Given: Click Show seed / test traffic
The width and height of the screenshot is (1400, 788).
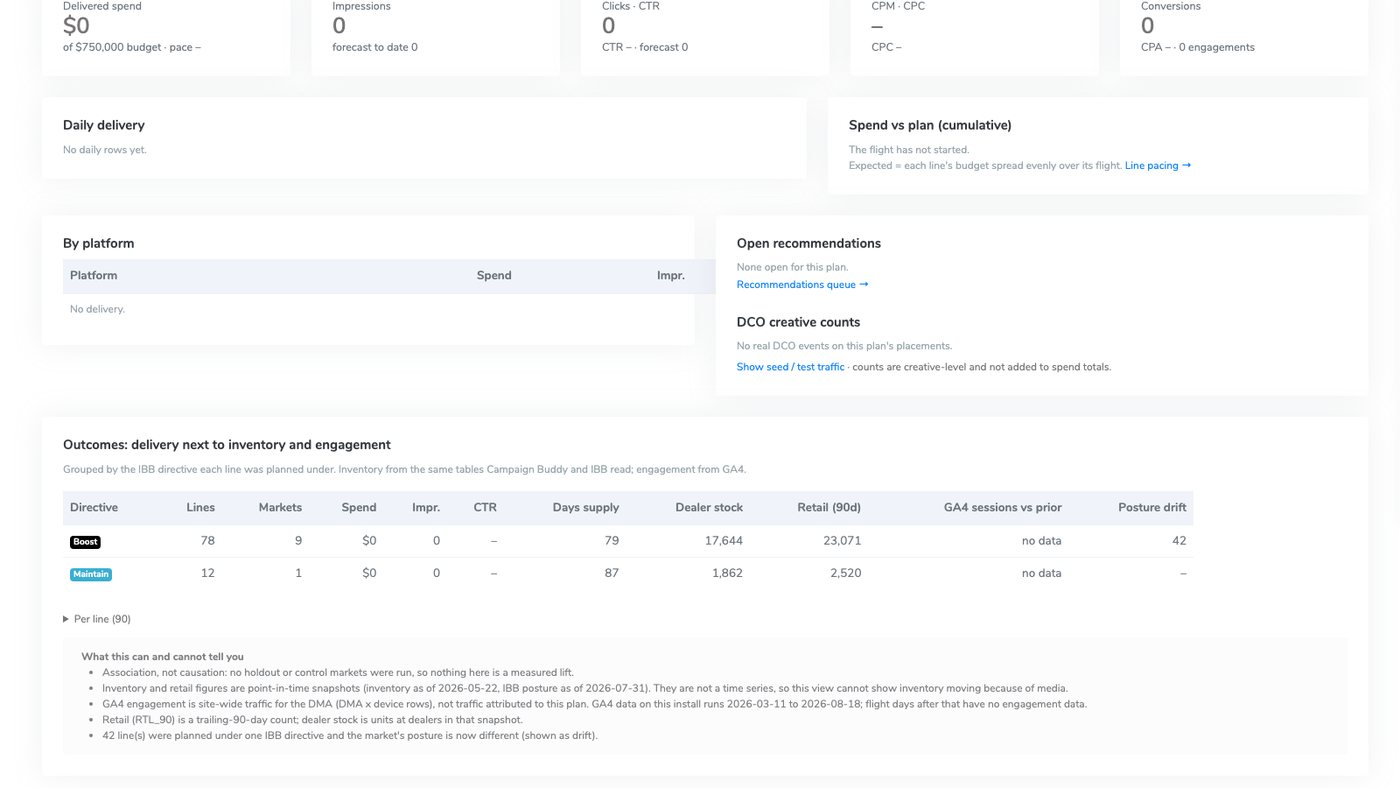Looking at the screenshot, I should coord(790,367).
